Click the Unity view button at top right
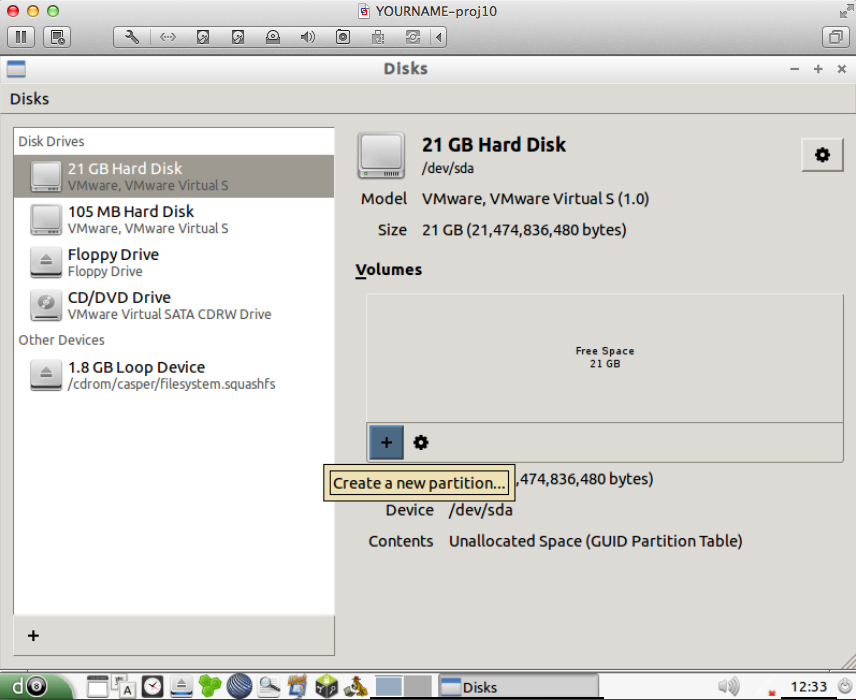 (835, 37)
